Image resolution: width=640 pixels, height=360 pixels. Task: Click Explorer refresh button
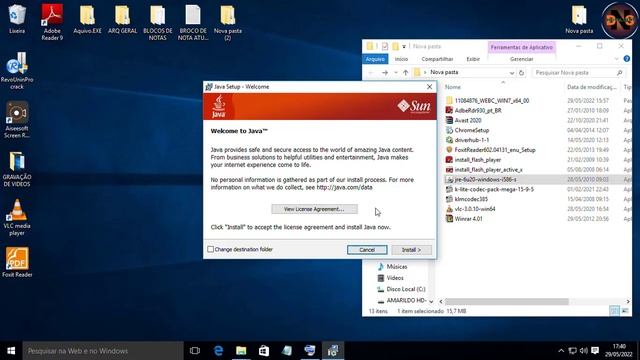(x=521, y=73)
